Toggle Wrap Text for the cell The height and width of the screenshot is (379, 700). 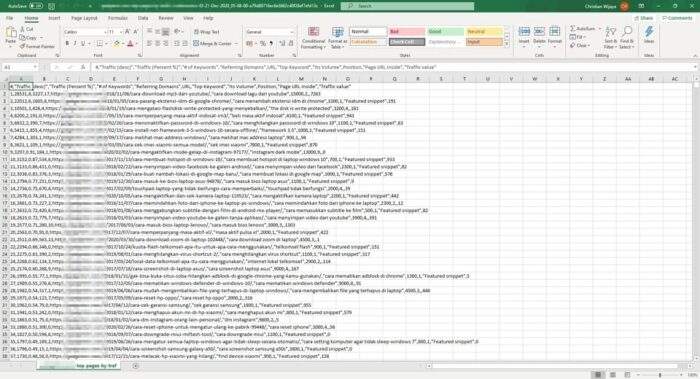click(207, 32)
